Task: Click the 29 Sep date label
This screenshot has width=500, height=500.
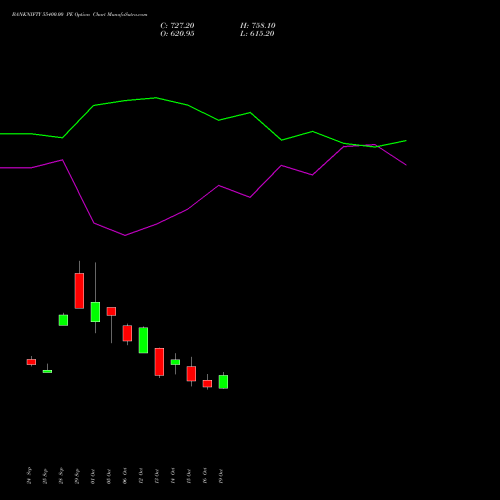Action: point(77,476)
